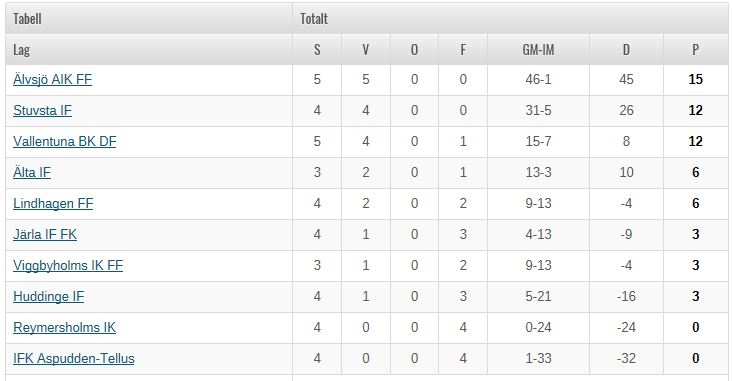Select the -32 goal difference cell
This screenshot has width=732, height=381.
[626, 359]
